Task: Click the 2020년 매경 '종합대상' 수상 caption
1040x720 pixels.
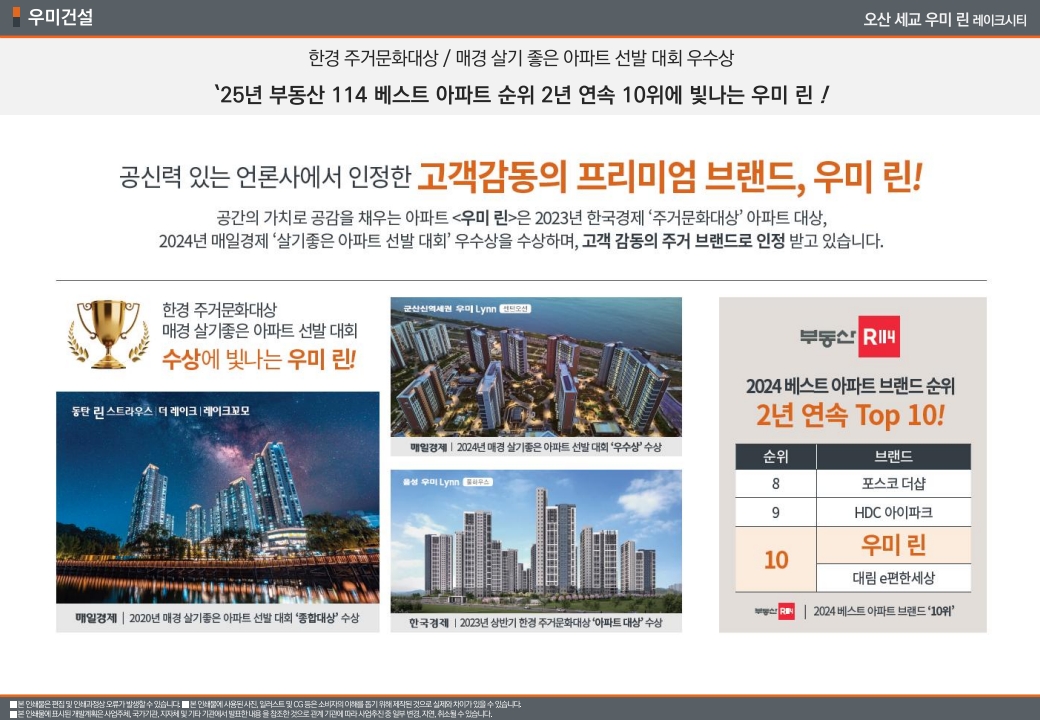Action: pyautogui.click(x=218, y=618)
